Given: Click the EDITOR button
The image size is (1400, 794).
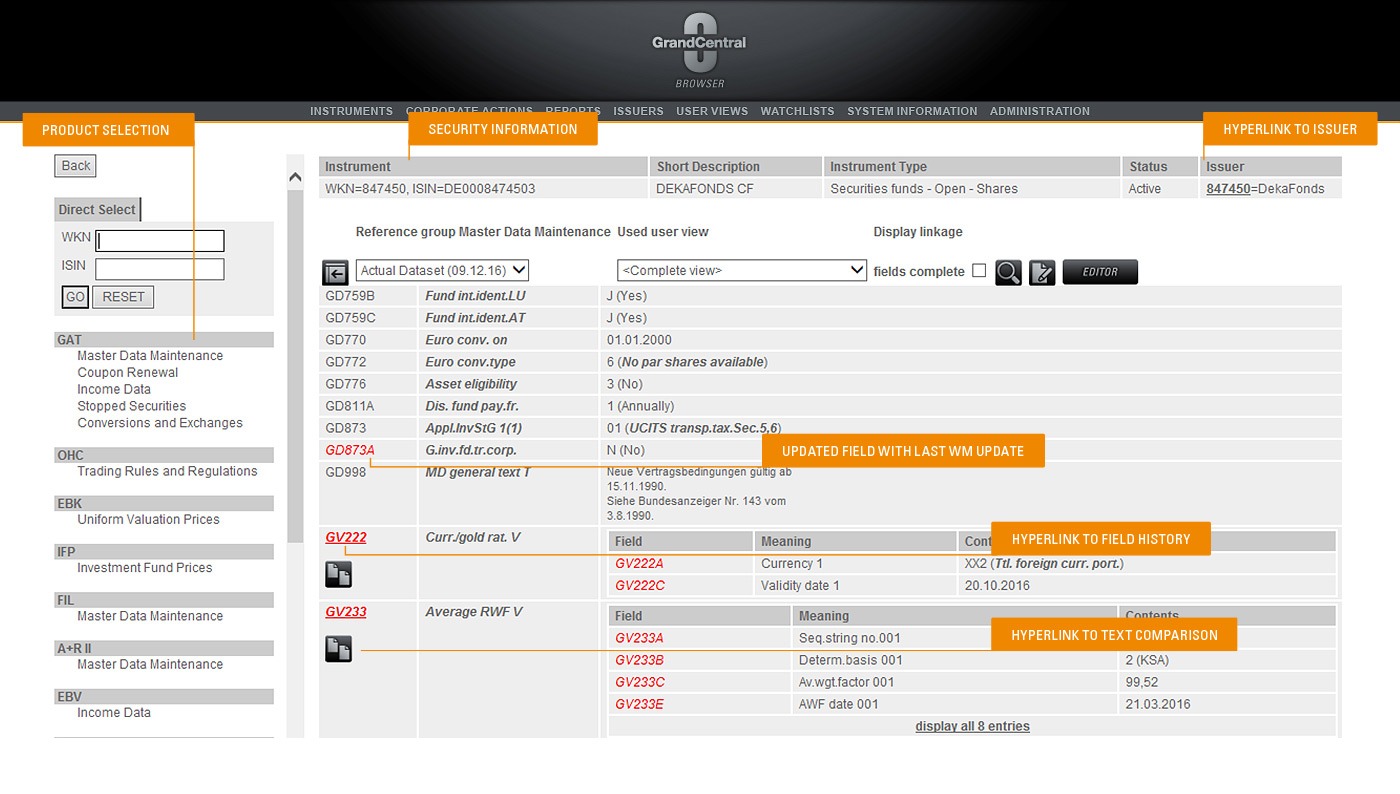Looking at the screenshot, I should click(x=1100, y=272).
